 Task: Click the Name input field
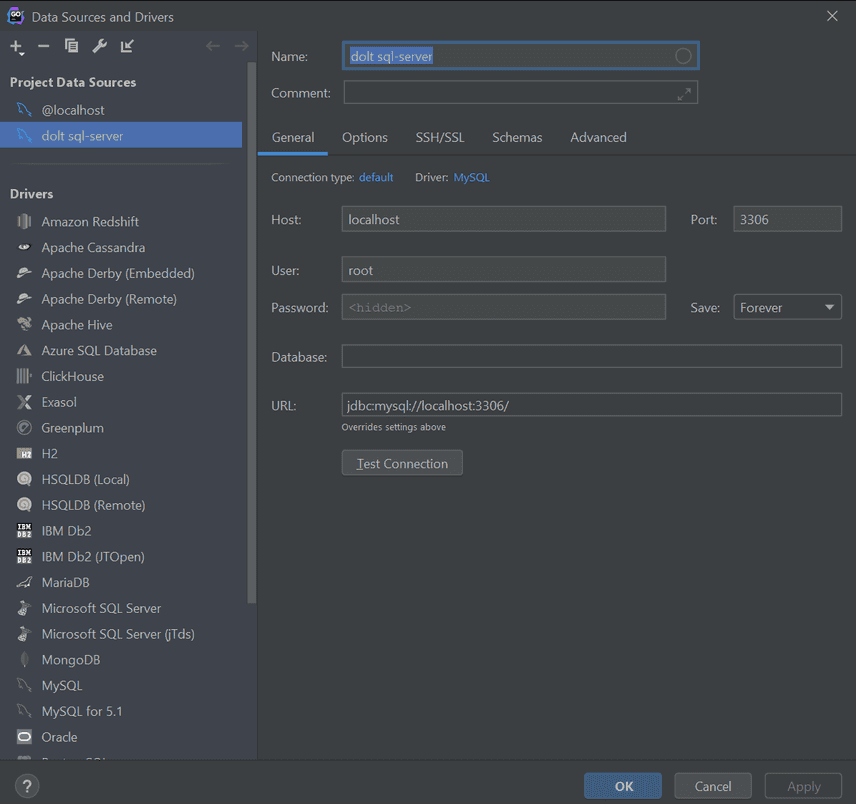pos(520,56)
